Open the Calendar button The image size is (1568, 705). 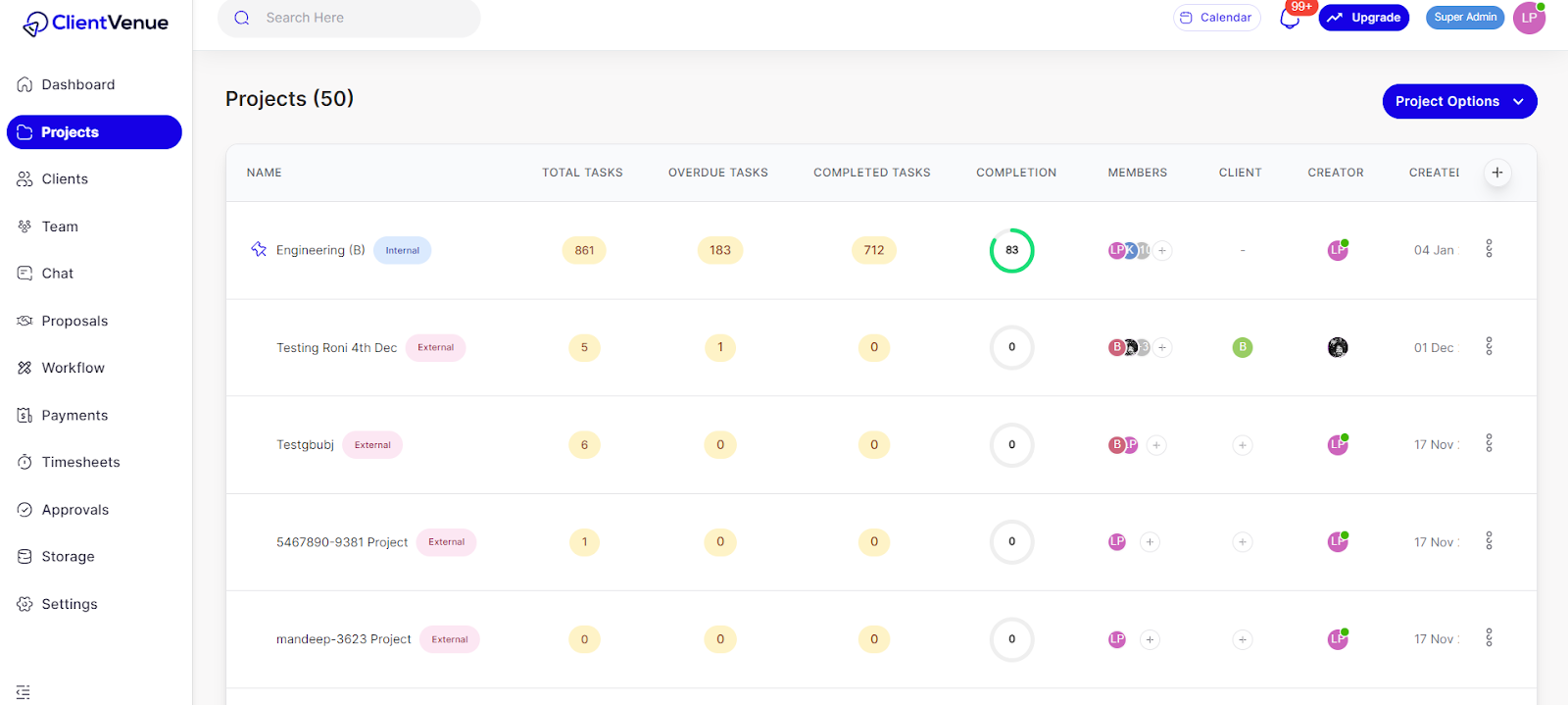(1216, 18)
